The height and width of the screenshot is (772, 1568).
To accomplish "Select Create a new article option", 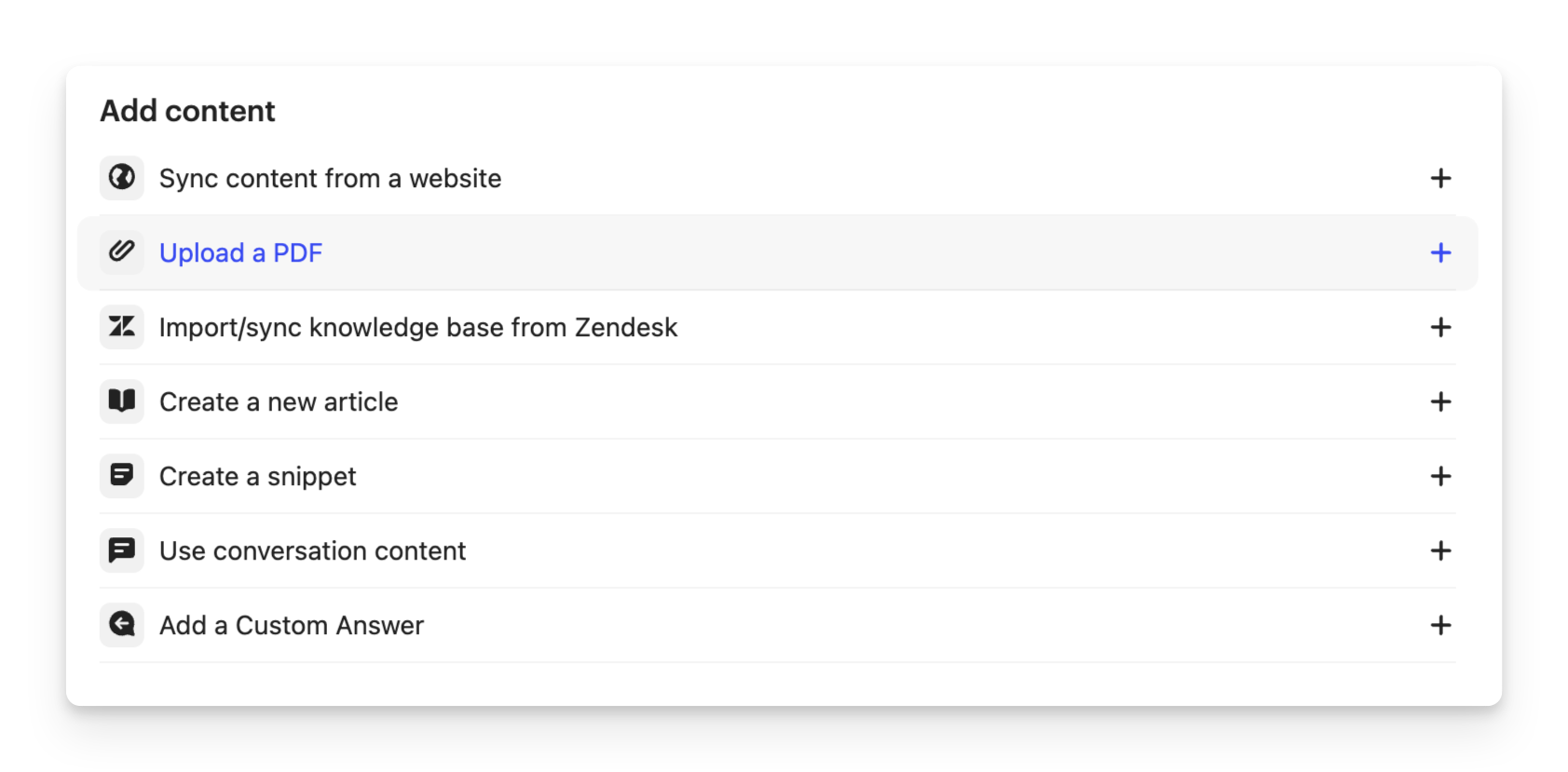I will pyautogui.click(x=279, y=401).
